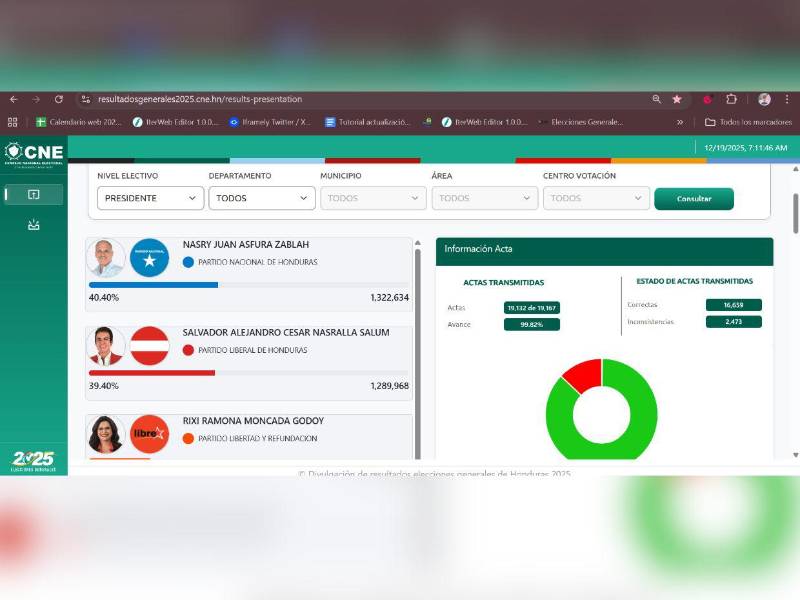Reload the page with the refresh icon

click(x=59, y=100)
